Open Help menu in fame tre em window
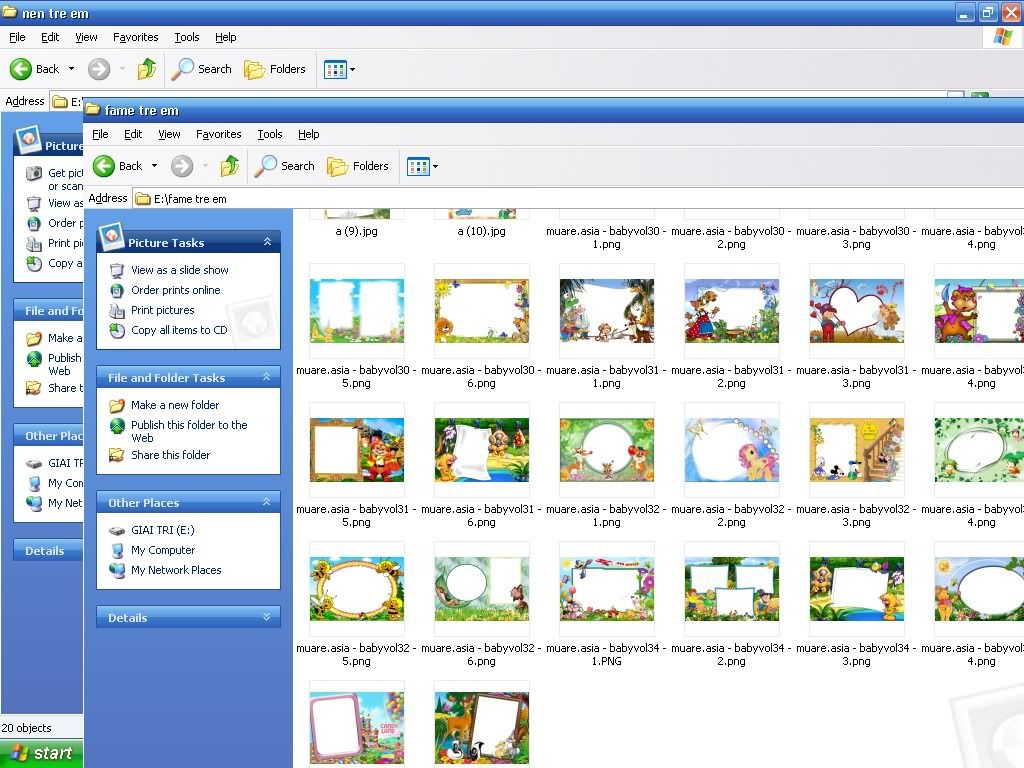Viewport: 1024px width, 768px height. pyautogui.click(x=309, y=135)
